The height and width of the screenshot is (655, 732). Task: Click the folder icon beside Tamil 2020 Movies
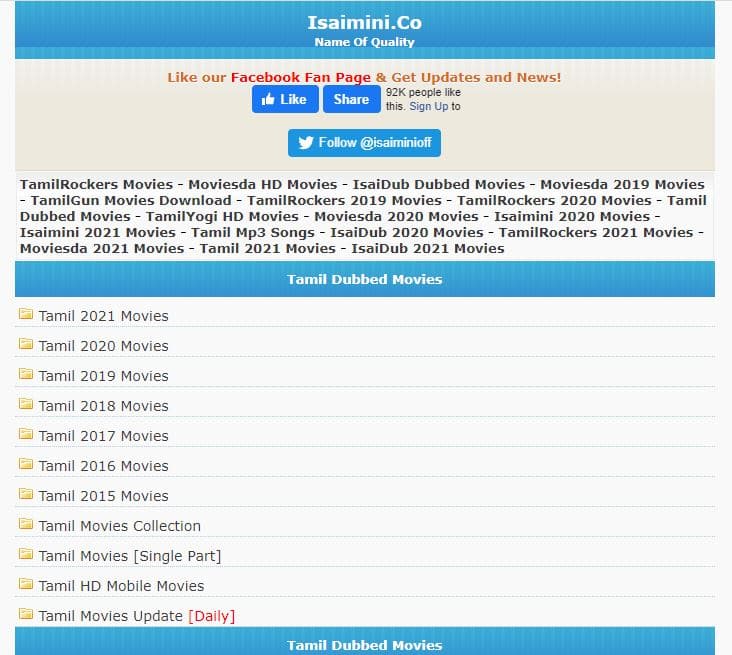coord(26,344)
